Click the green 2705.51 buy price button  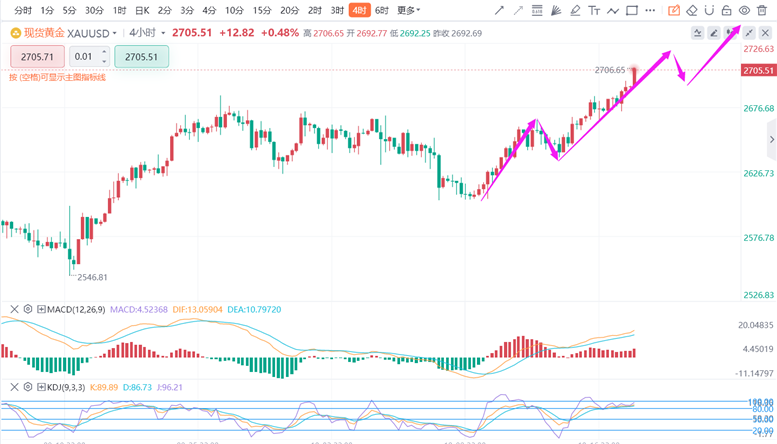141,57
